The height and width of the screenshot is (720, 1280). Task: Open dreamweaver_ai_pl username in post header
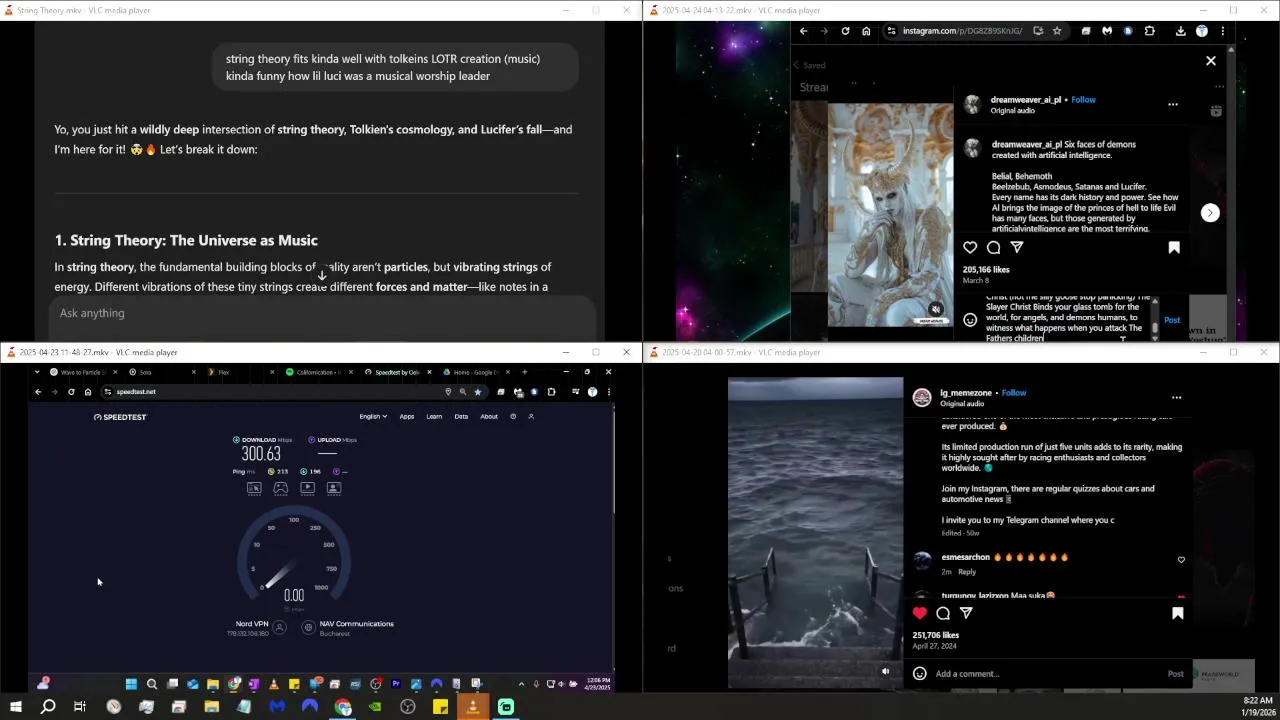pos(1026,100)
